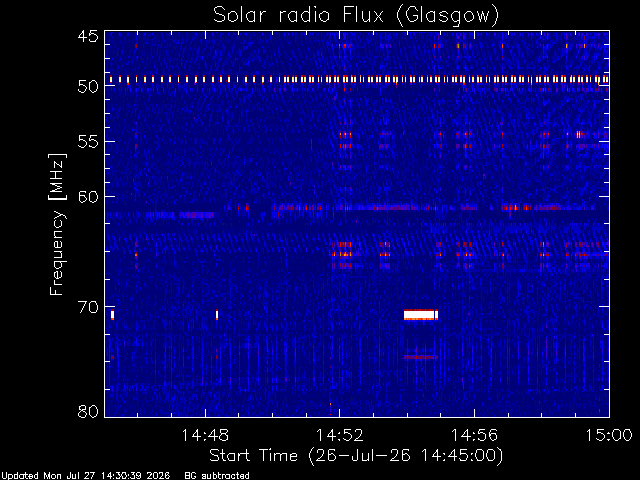
Task: Click the small white mark at spectrogram's left edge
Action: pos(112,315)
